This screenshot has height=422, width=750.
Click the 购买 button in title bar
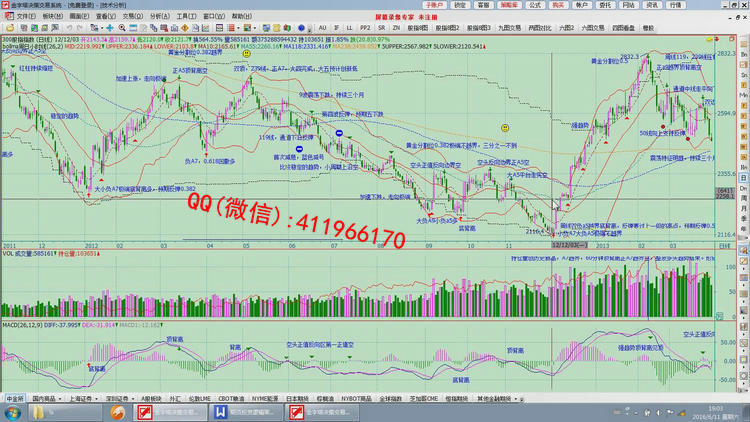[558, 5]
